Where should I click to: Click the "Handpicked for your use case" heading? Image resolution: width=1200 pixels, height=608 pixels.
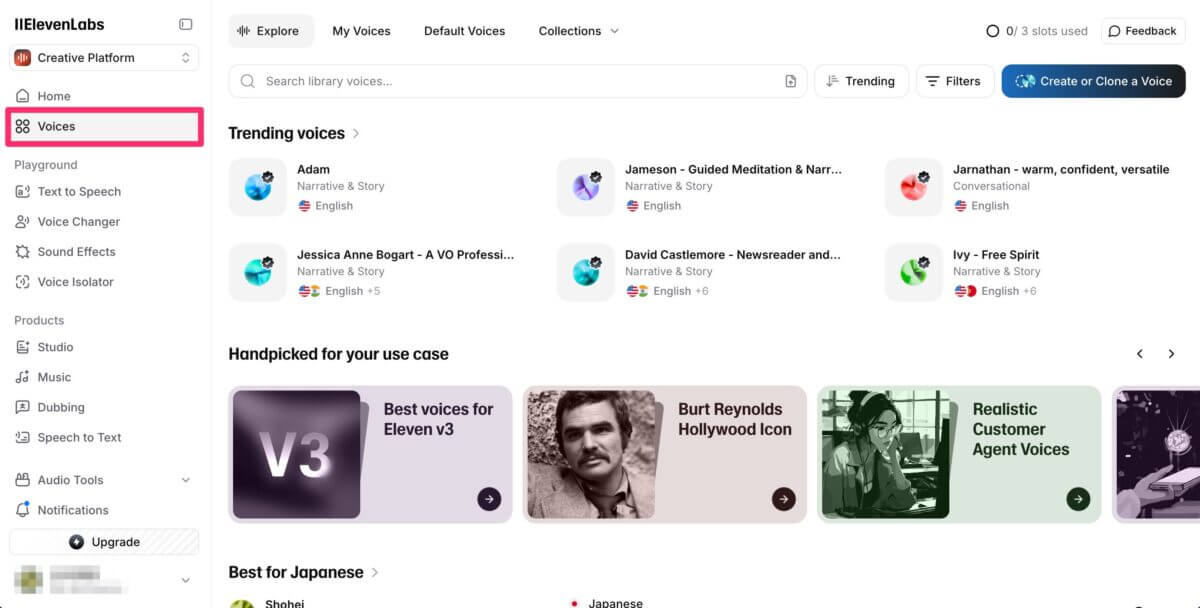click(x=338, y=354)
